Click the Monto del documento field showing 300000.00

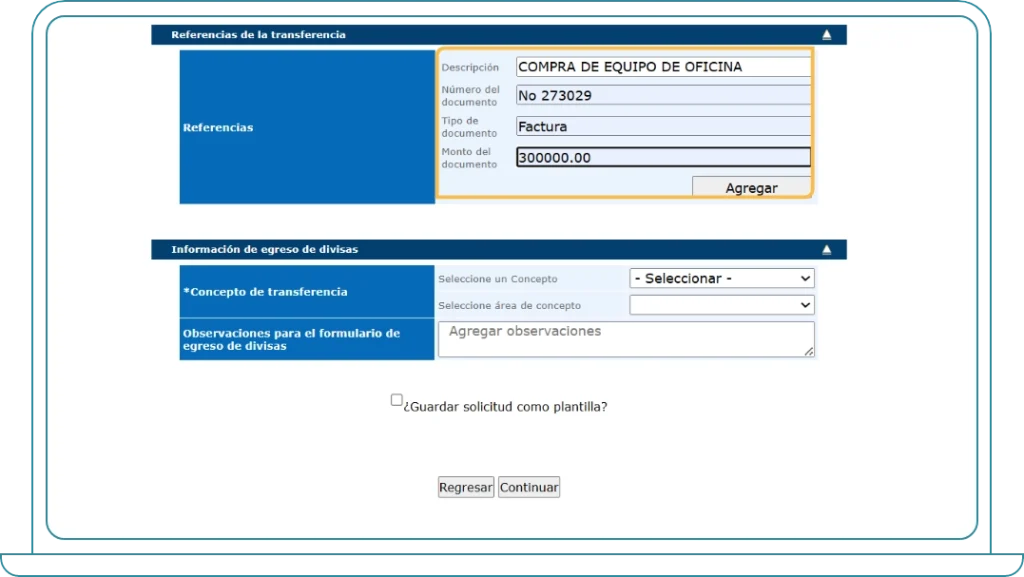click(x=662, y=157)
